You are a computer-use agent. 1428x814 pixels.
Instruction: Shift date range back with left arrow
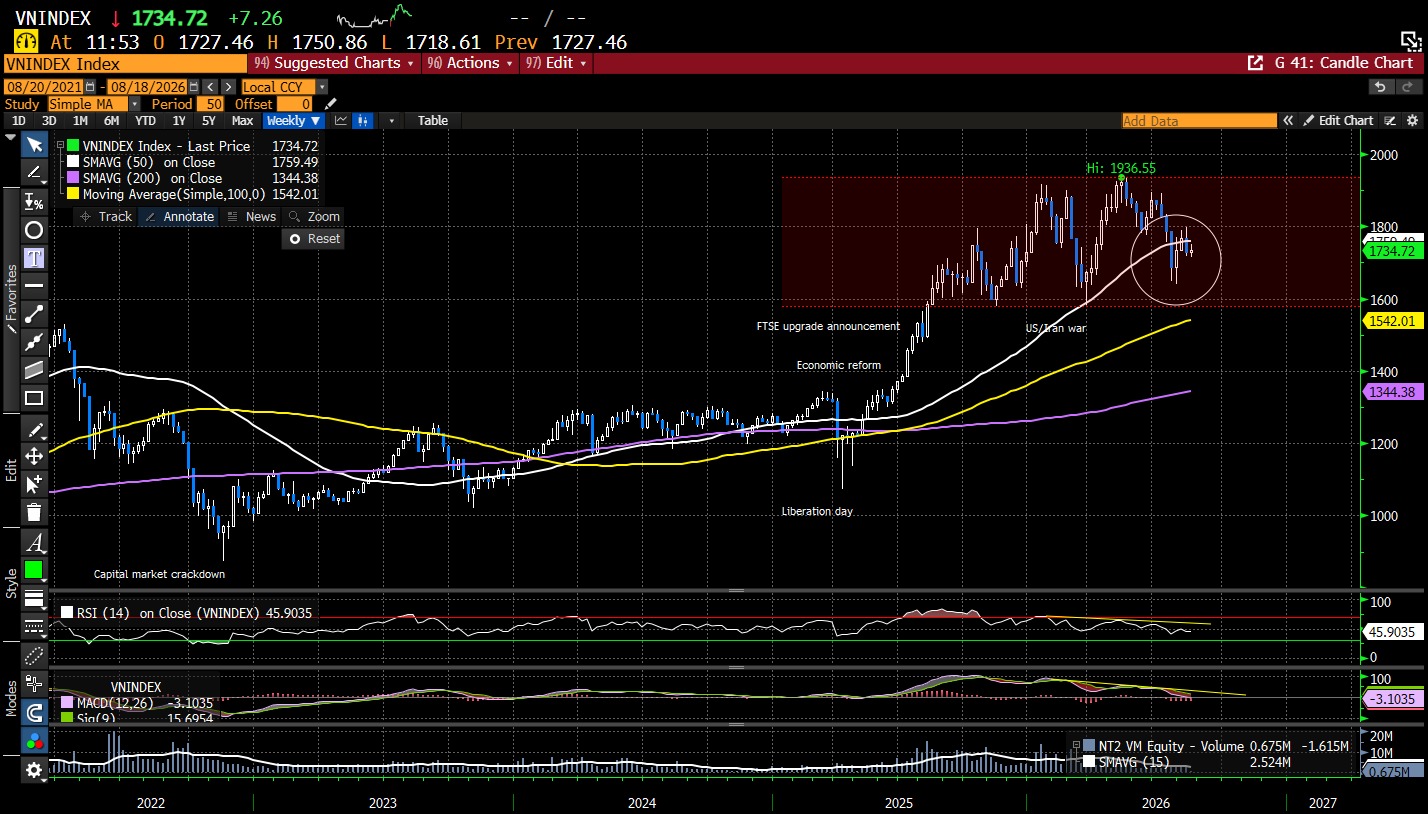pos(211,87)
